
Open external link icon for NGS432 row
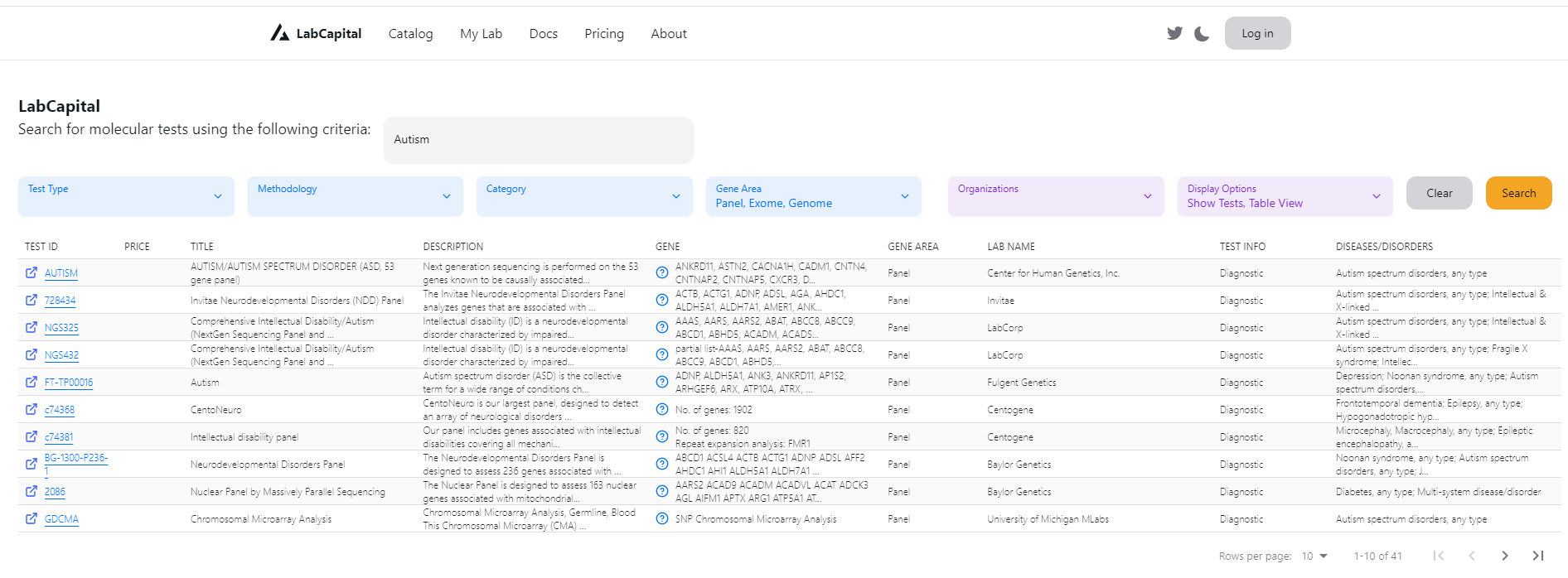point(31,354)
